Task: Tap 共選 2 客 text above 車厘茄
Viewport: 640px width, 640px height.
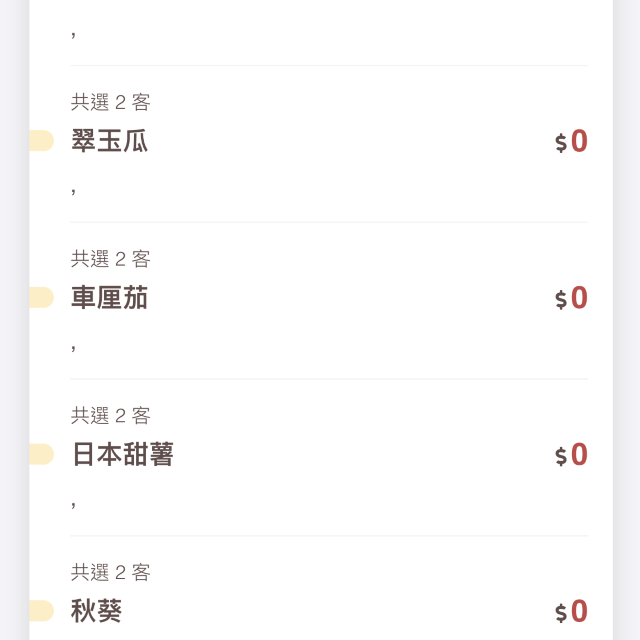Action: click(111, 259)
